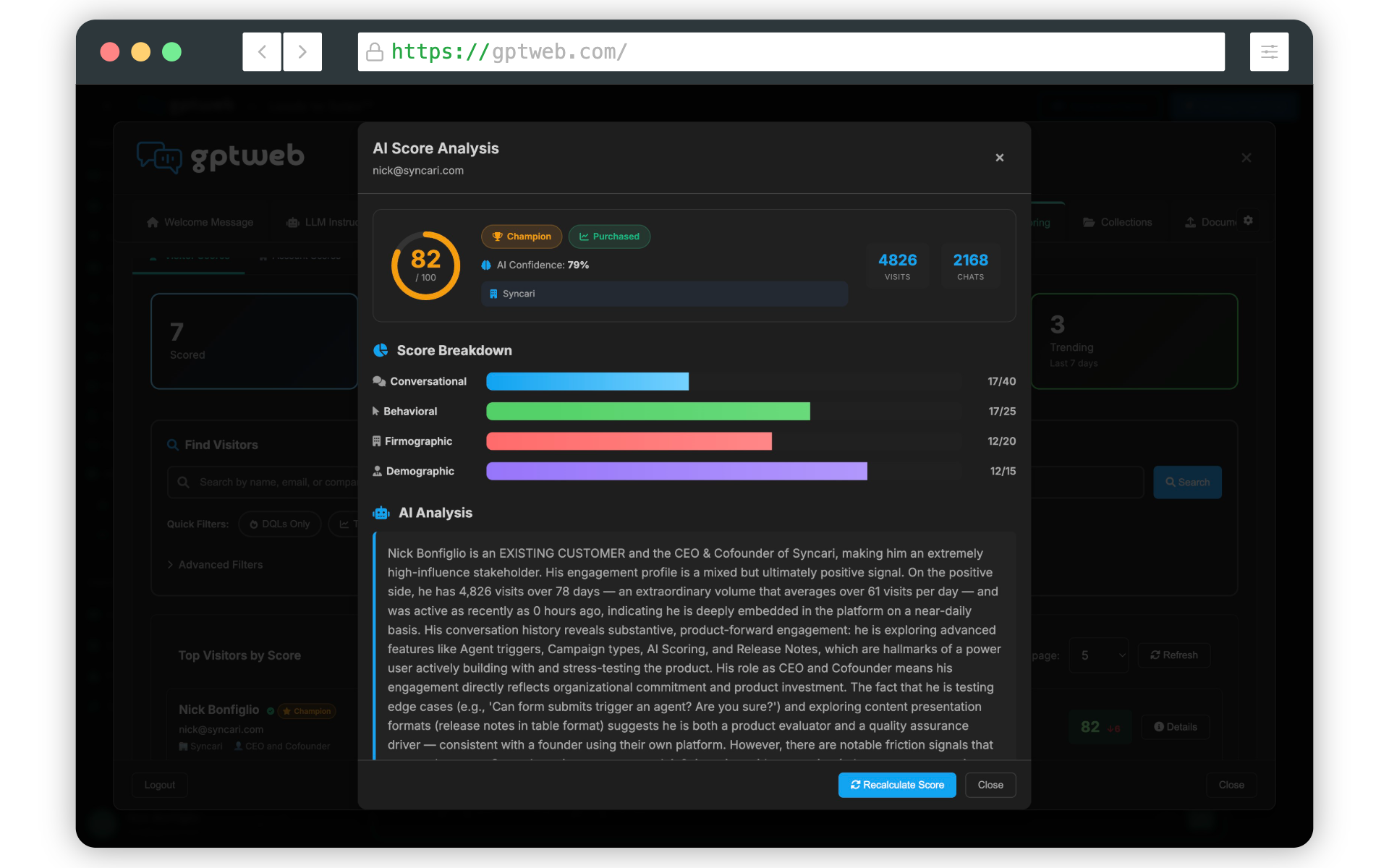This screenshot has width=1389, height=868.
Task: Expand Advanced Filters
Action: click(216, 565)
